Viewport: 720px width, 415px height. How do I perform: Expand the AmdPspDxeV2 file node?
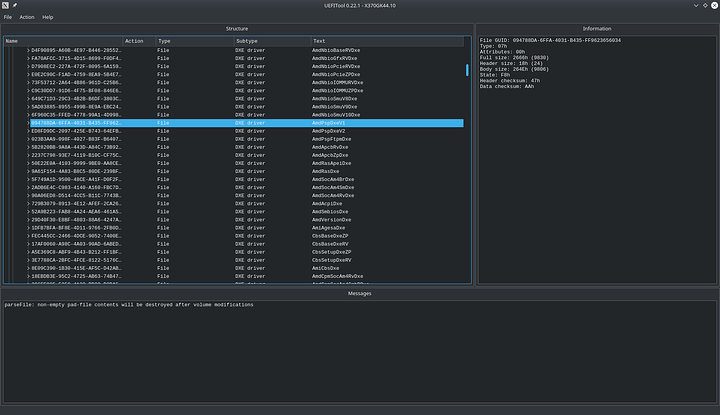click(28, 131)
